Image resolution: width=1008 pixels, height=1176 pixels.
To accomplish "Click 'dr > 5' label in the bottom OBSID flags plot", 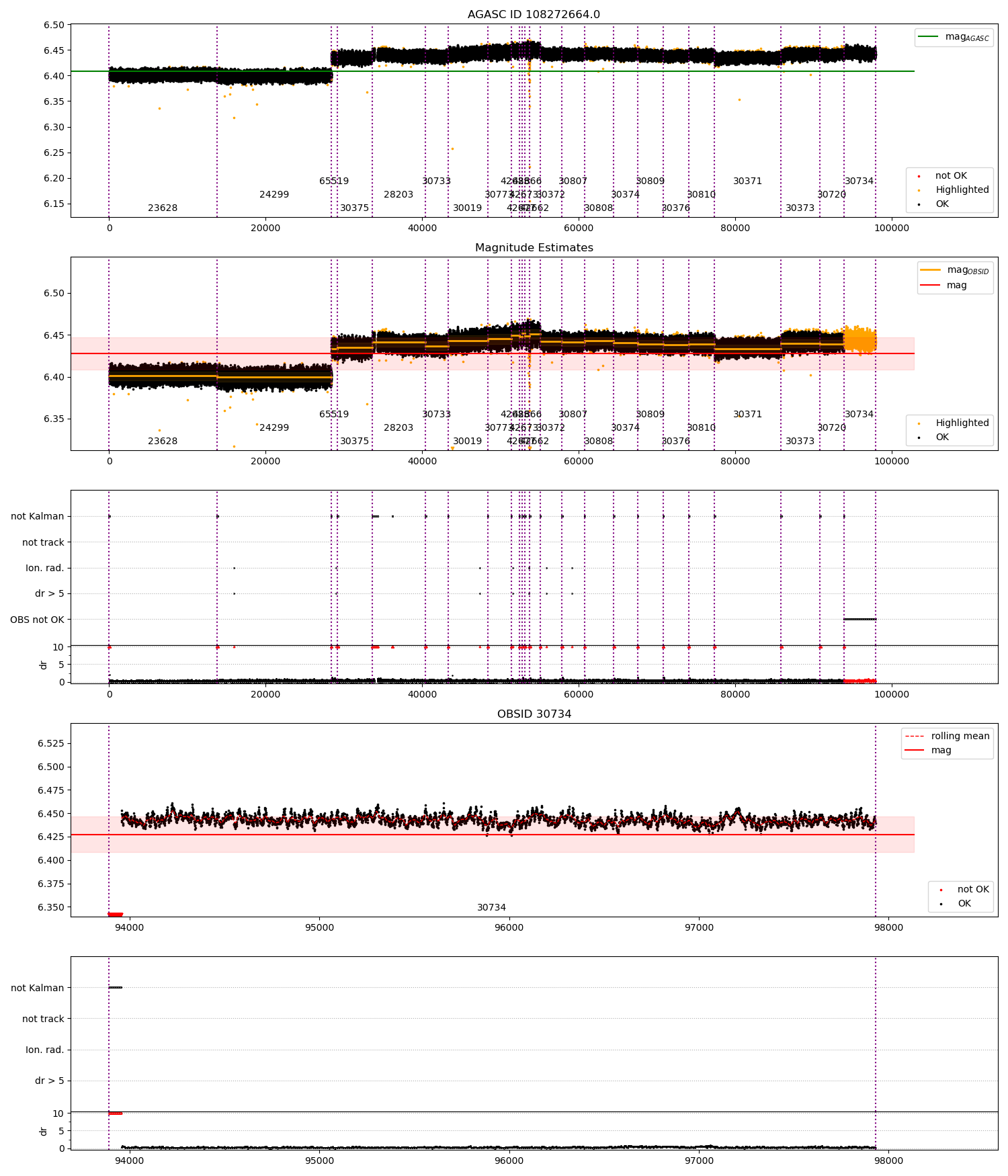I will tap(50, 1081).
